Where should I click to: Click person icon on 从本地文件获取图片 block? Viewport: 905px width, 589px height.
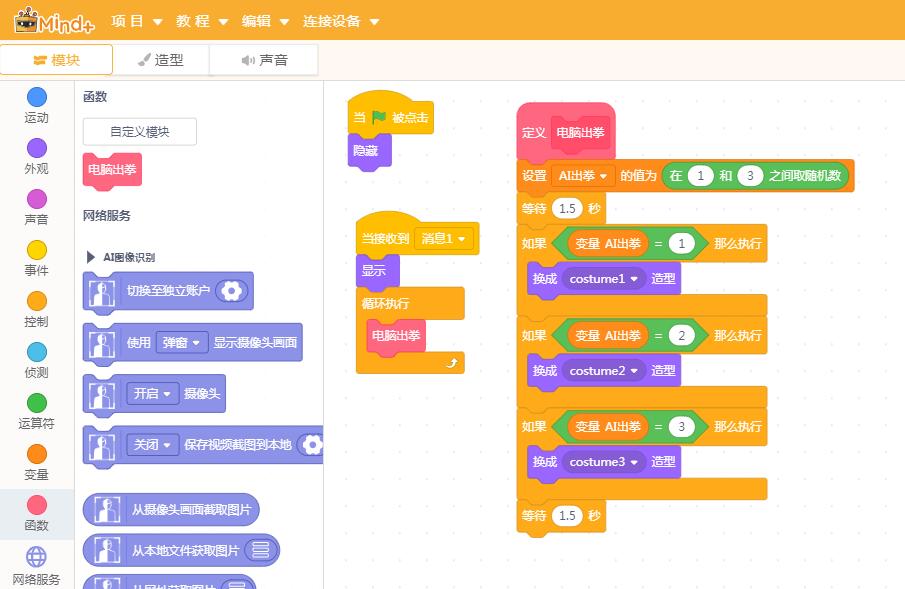pyautogui.click(x=107, y=550)
